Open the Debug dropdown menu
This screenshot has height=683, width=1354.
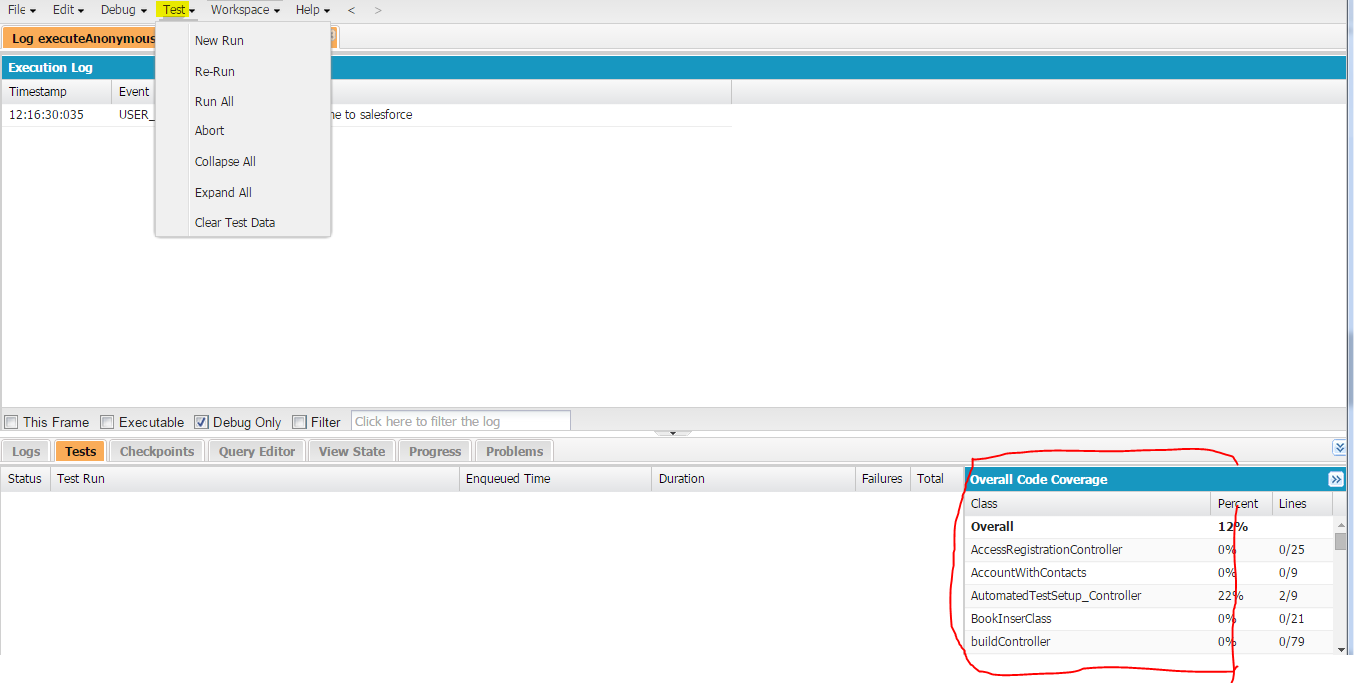click(x=119, y=10)
